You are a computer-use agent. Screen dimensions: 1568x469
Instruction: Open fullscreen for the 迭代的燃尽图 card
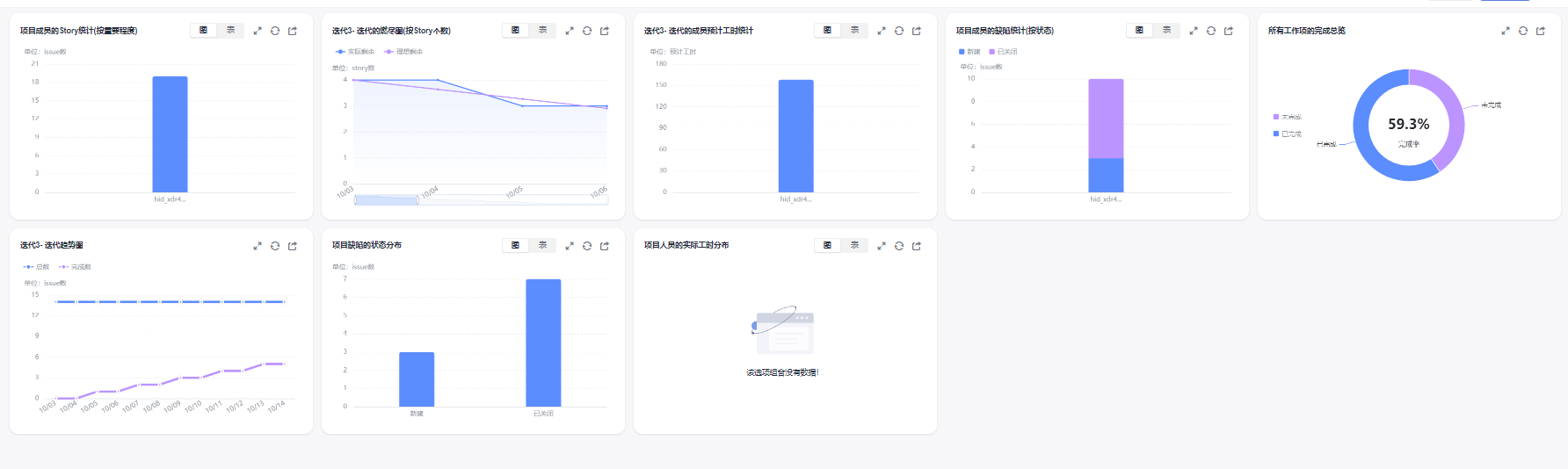570,31
